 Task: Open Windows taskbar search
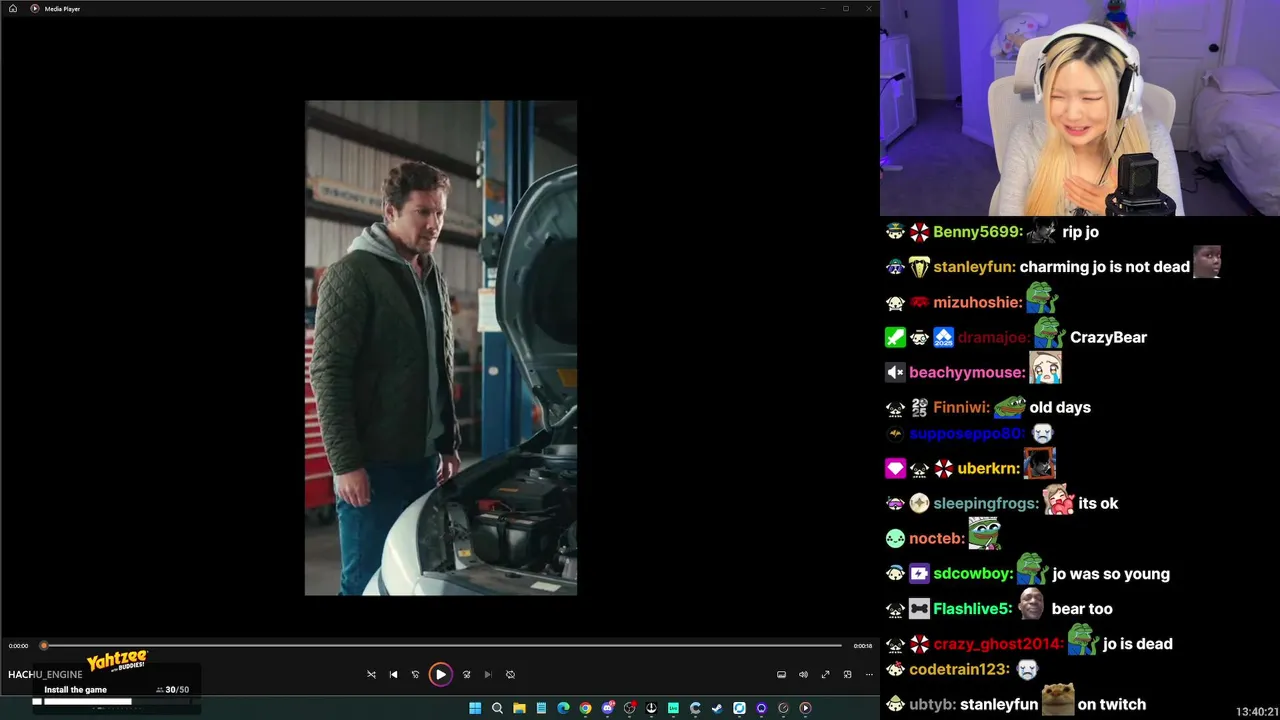pyautogui.click(x=497, y=708)
